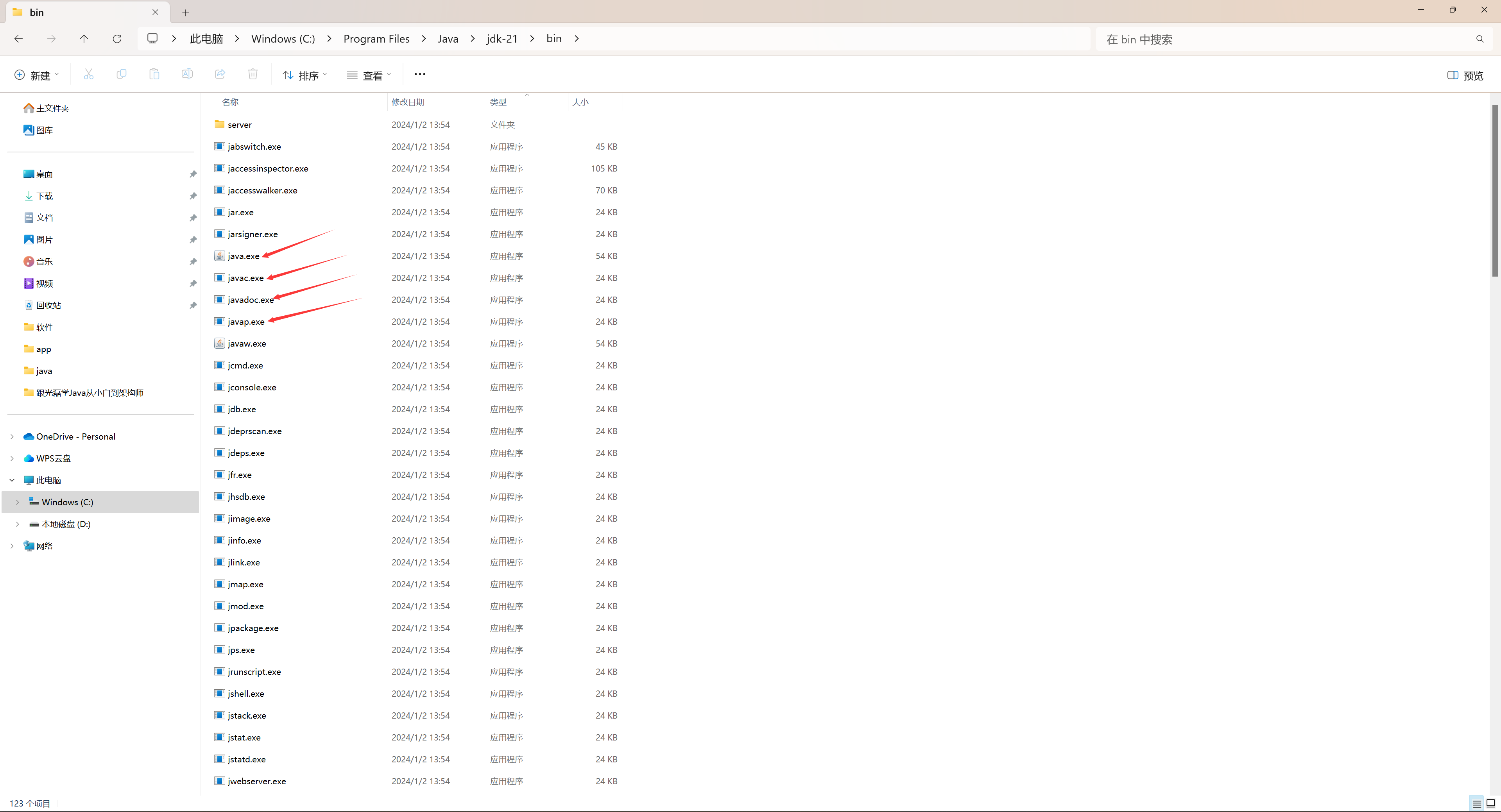Image resolution: width=1501 pixels, height=812 pixels.
Task: Click the Delete trash icon
Action: pyautogui.click(x=253, y=75)
